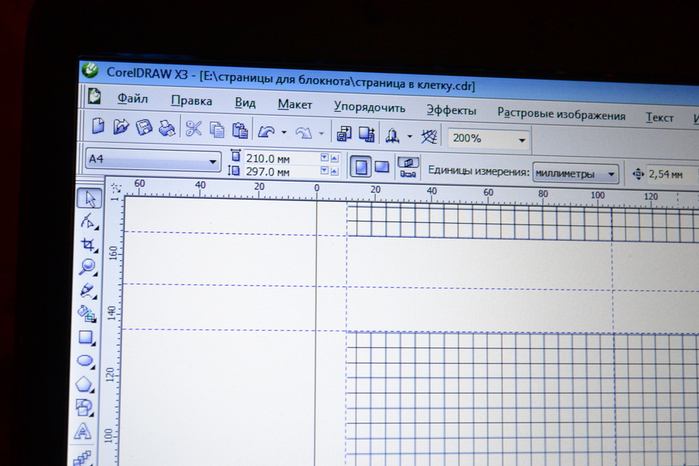
Task: Open the Файл menu
Action: pyautogui.click(x=132, y=99)
